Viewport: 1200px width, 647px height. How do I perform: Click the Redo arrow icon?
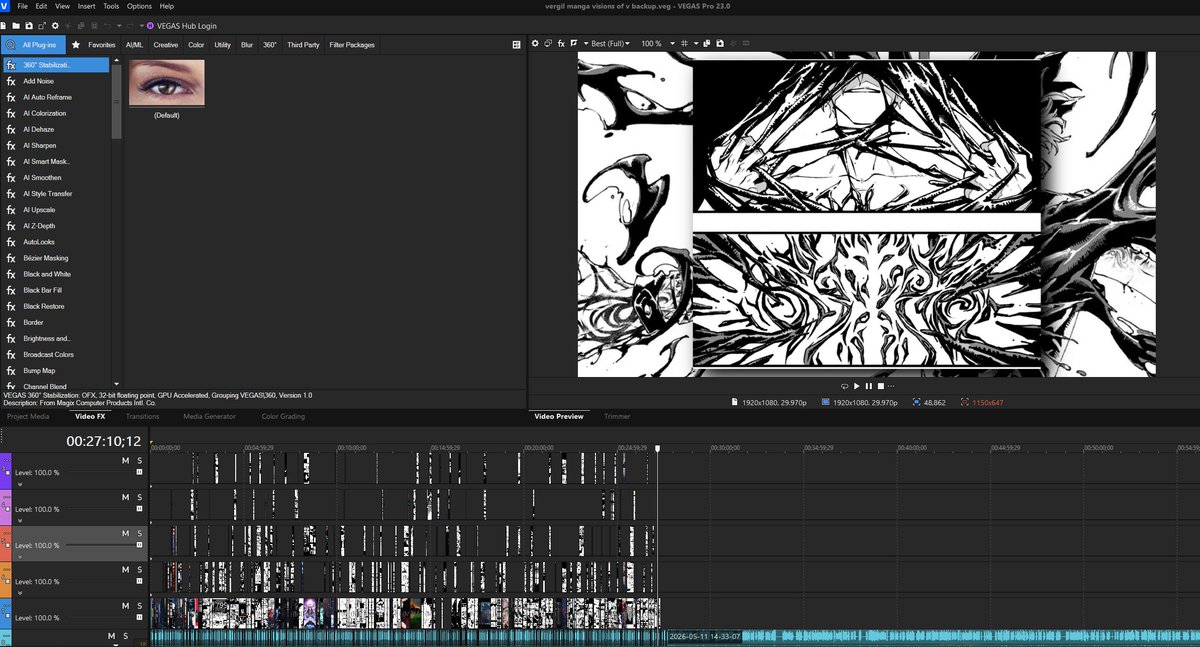coord(130,26)
